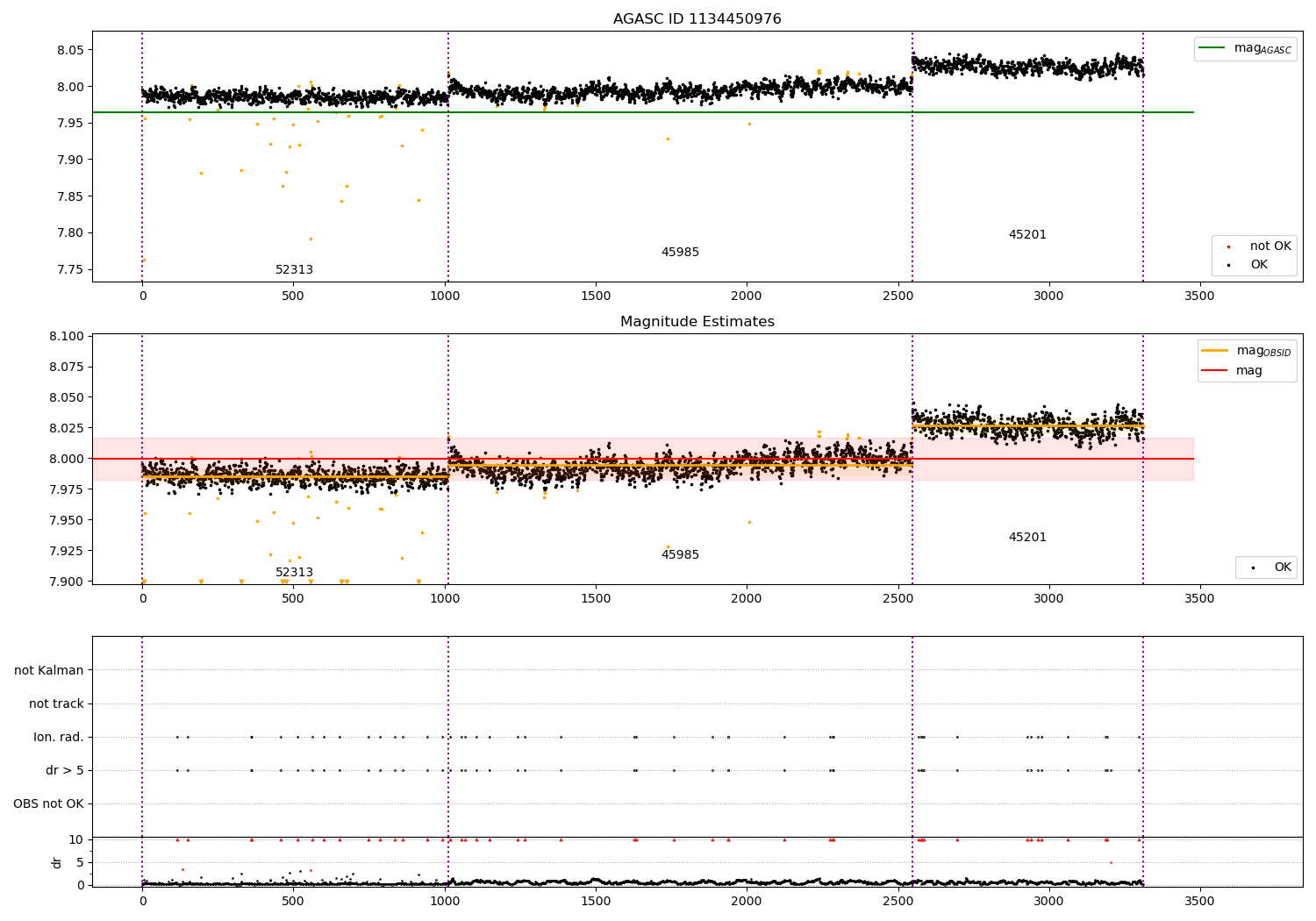Click obsid label 52313 in Magnitude Estimates plot
Screen dimensions: 1316x921
tap(294, 573)
